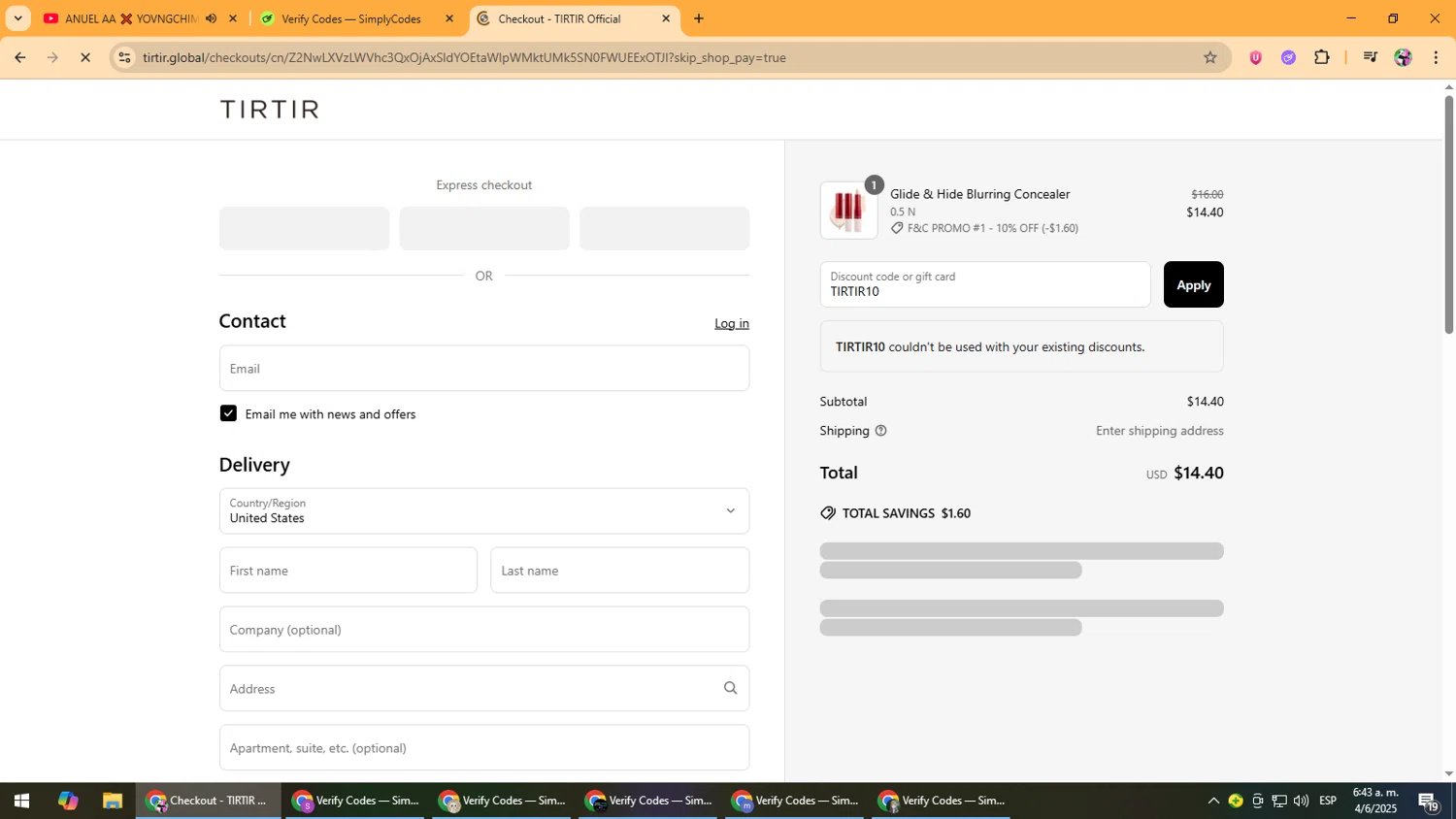Show hidden tray icons chevron
This screenshot has height=819, width=1456.
pos(1212,801)
